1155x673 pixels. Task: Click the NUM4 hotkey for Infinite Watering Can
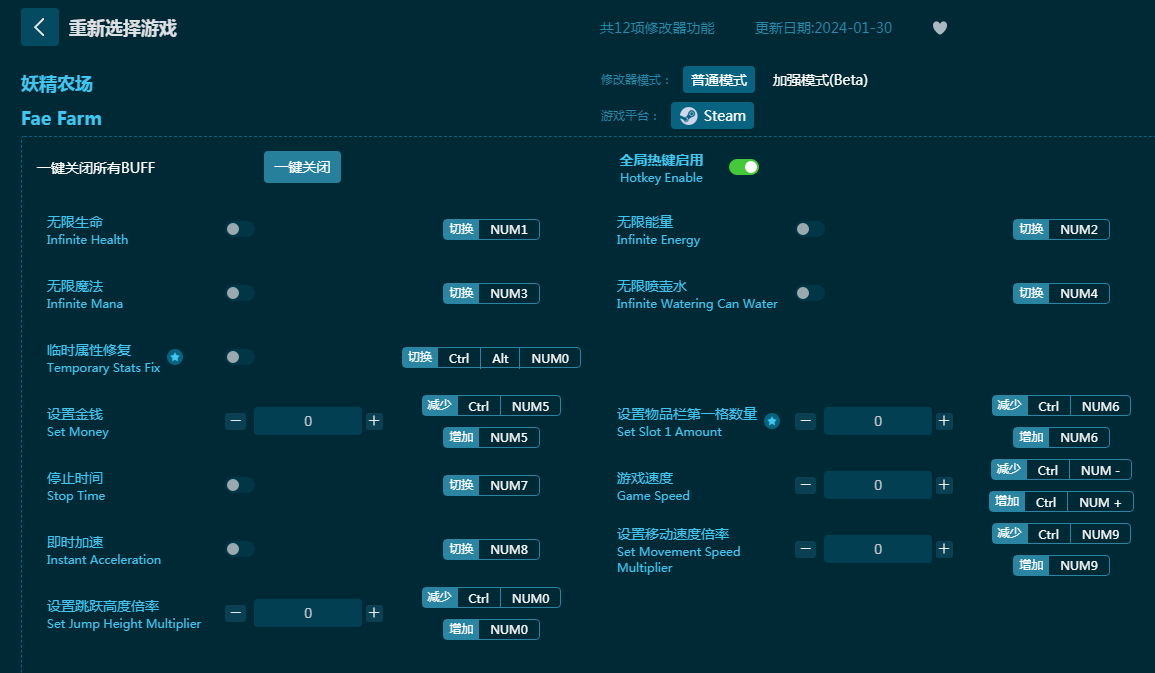(x=1061, y=294)
